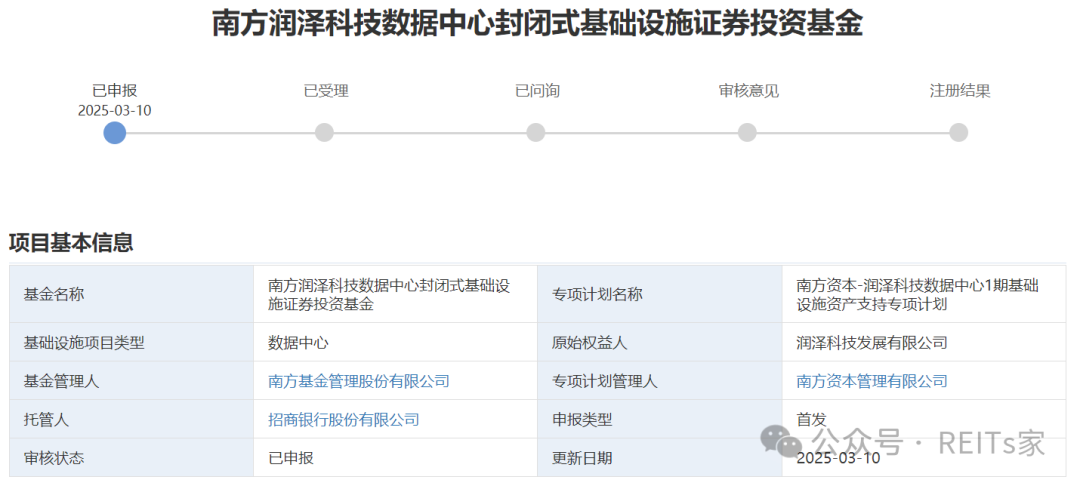Click the 已问询 progress step circle

point(536,133)
